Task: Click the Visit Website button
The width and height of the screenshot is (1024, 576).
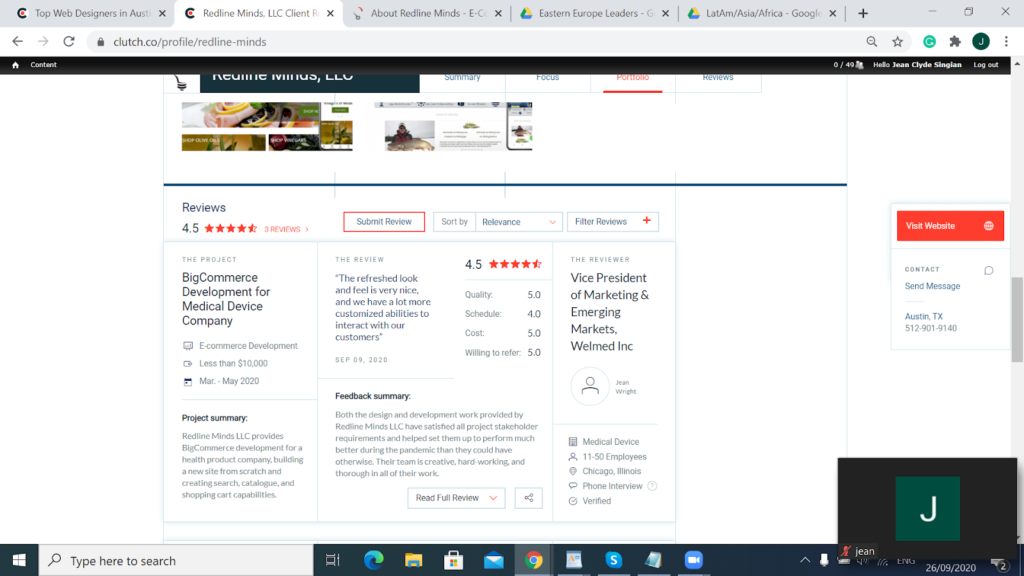Action: (950, 226)
